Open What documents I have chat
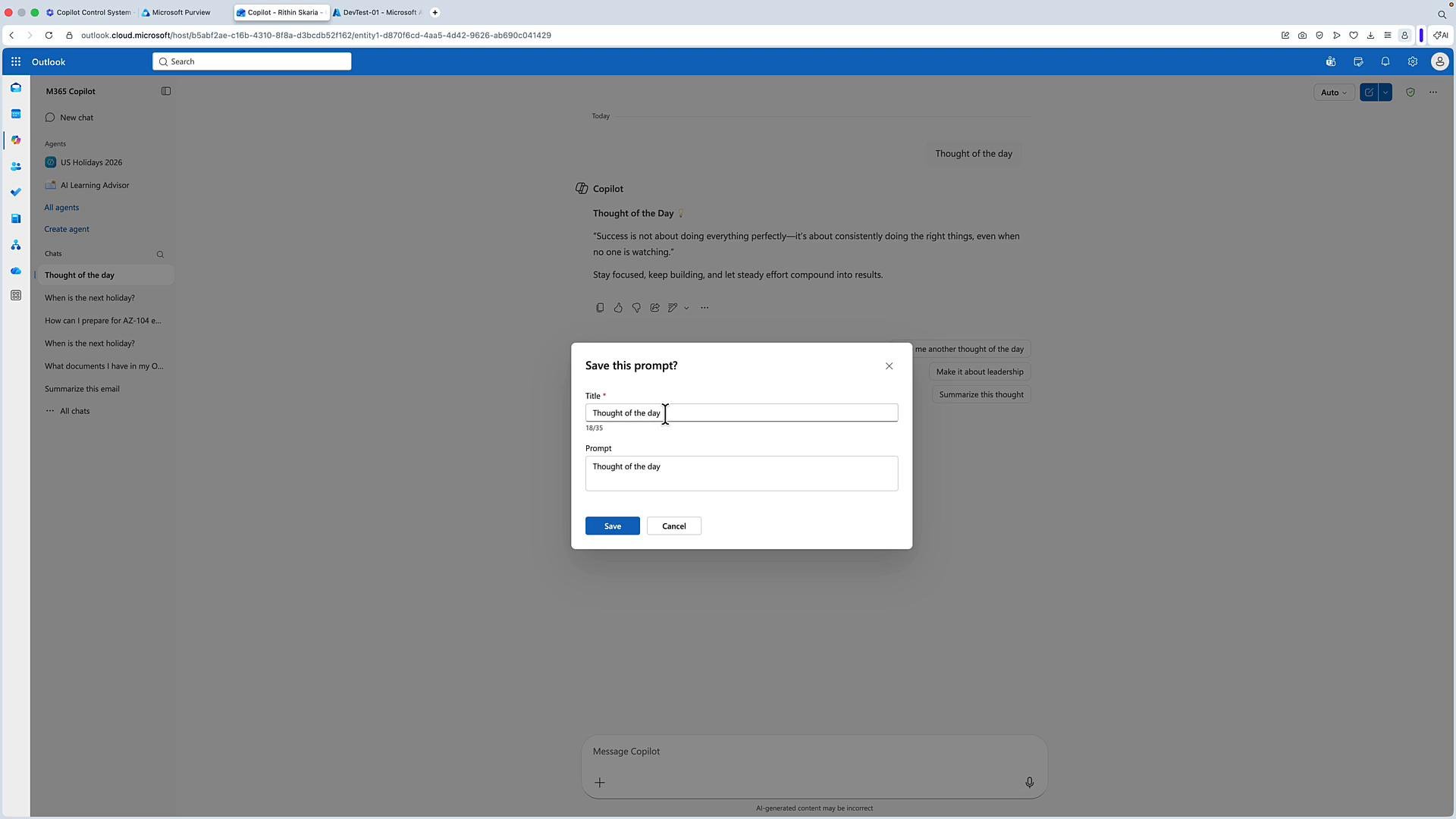The width and height of the screenshot is (1456, 819). click(105, 366)
